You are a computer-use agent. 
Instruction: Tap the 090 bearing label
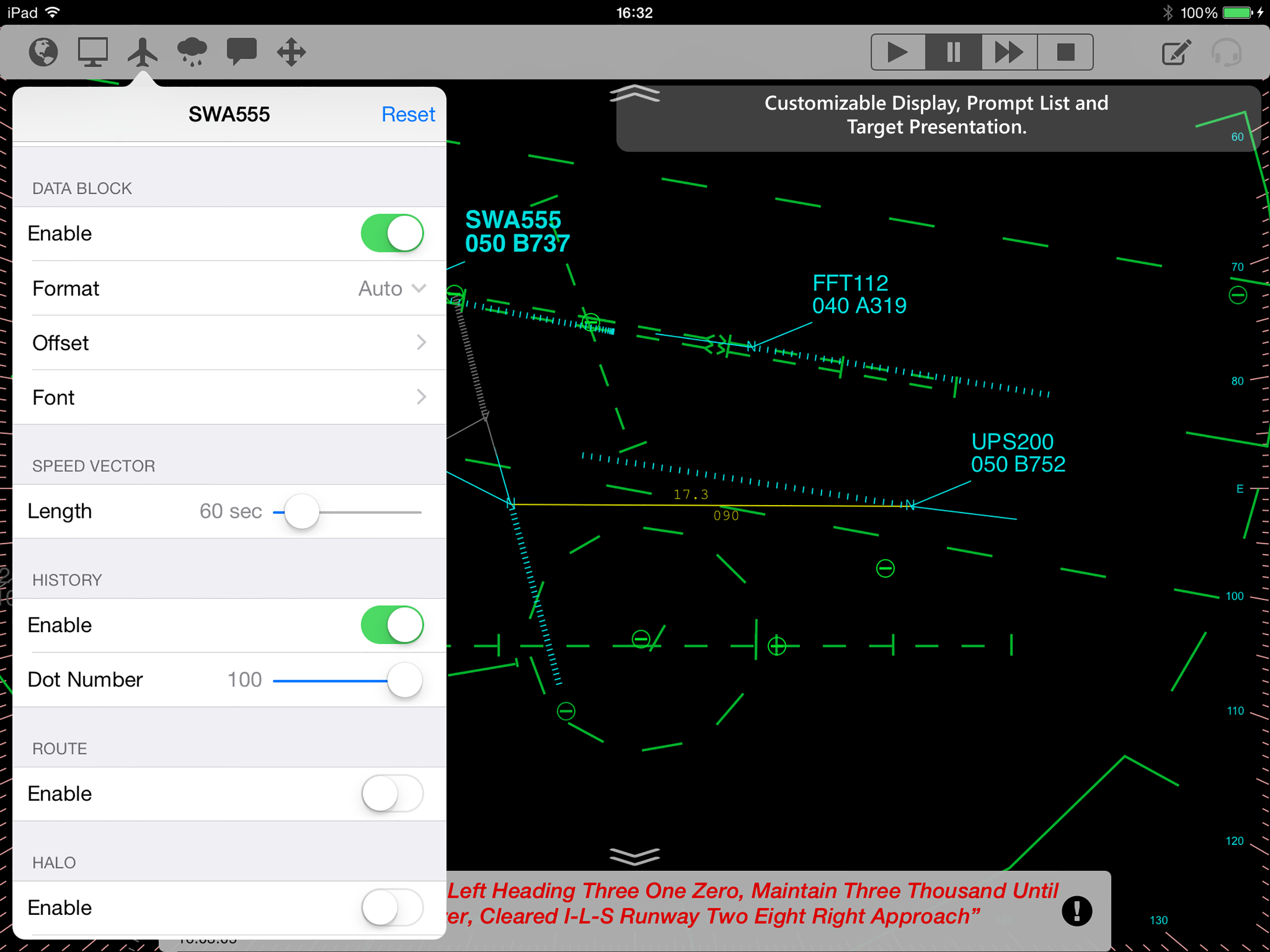click(x=726, y=516)
